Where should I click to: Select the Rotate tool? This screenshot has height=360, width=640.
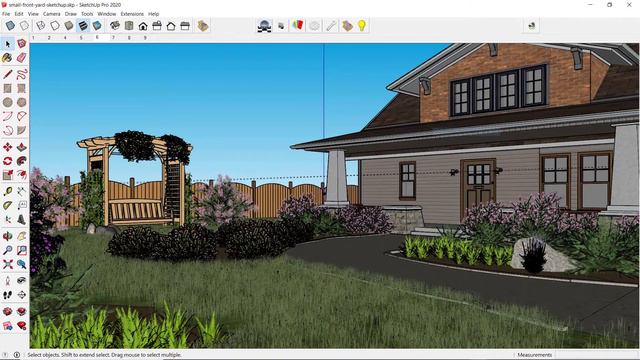tap(8, 161)
